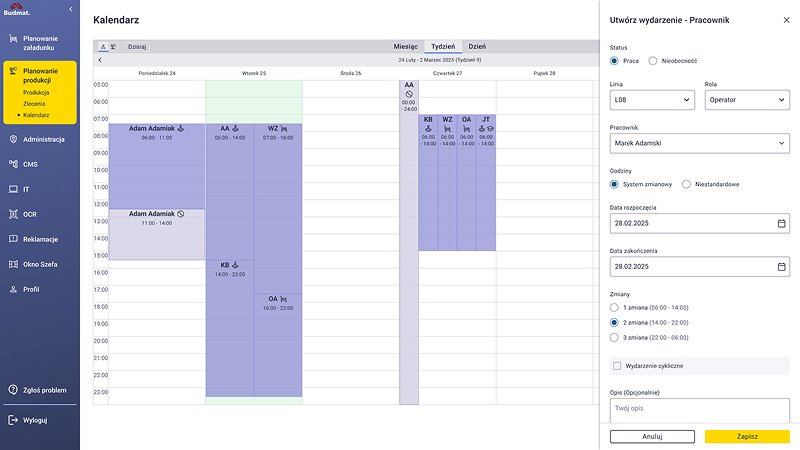
Task: Open the Produkcja submenu item
Action: tap(36, 93)
